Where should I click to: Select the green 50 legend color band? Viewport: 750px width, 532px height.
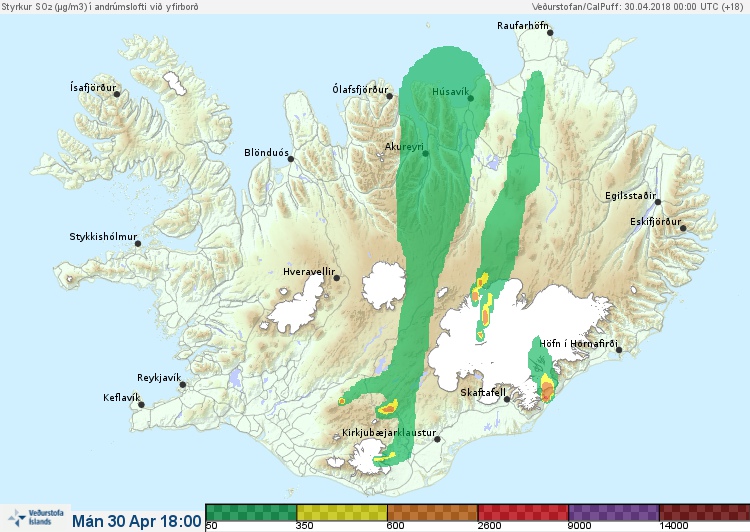[251, 512]
